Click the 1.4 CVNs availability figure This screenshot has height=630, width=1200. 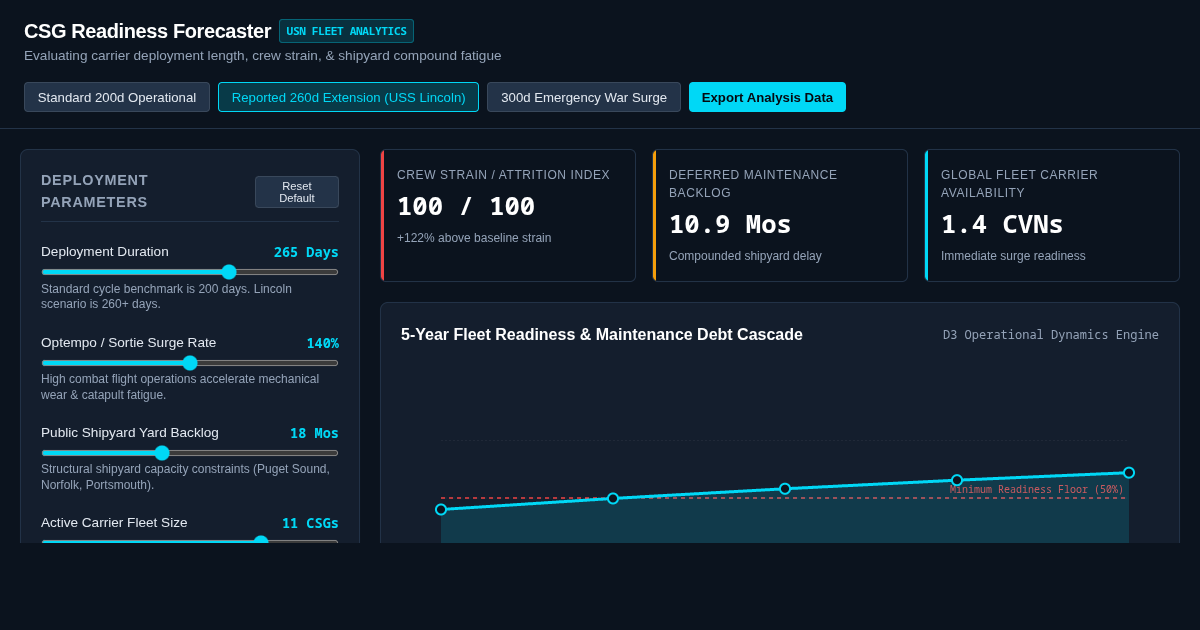pyautogui.click(x=1002, y=224)
